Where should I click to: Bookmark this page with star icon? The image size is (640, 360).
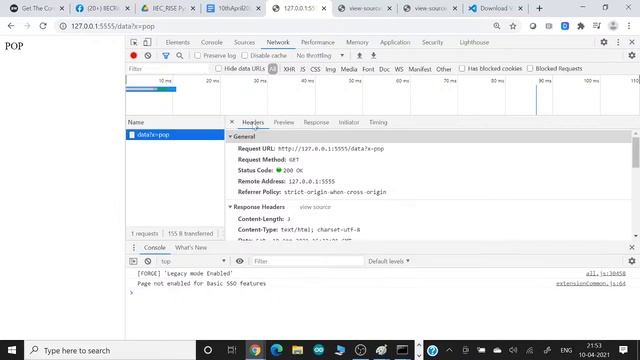(x=513, y=26)
